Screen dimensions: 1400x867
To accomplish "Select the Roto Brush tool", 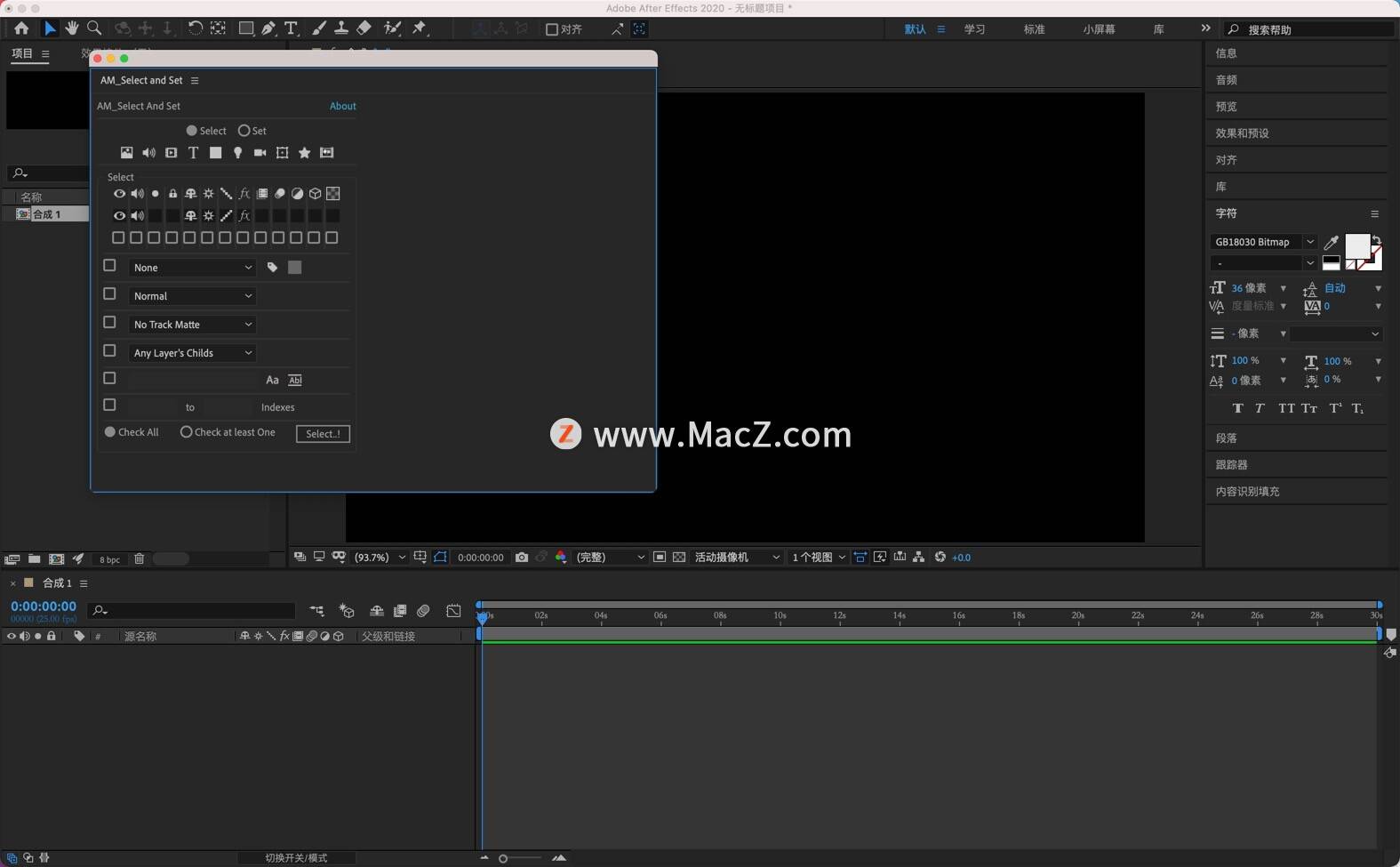I will [x=392, y=28].
